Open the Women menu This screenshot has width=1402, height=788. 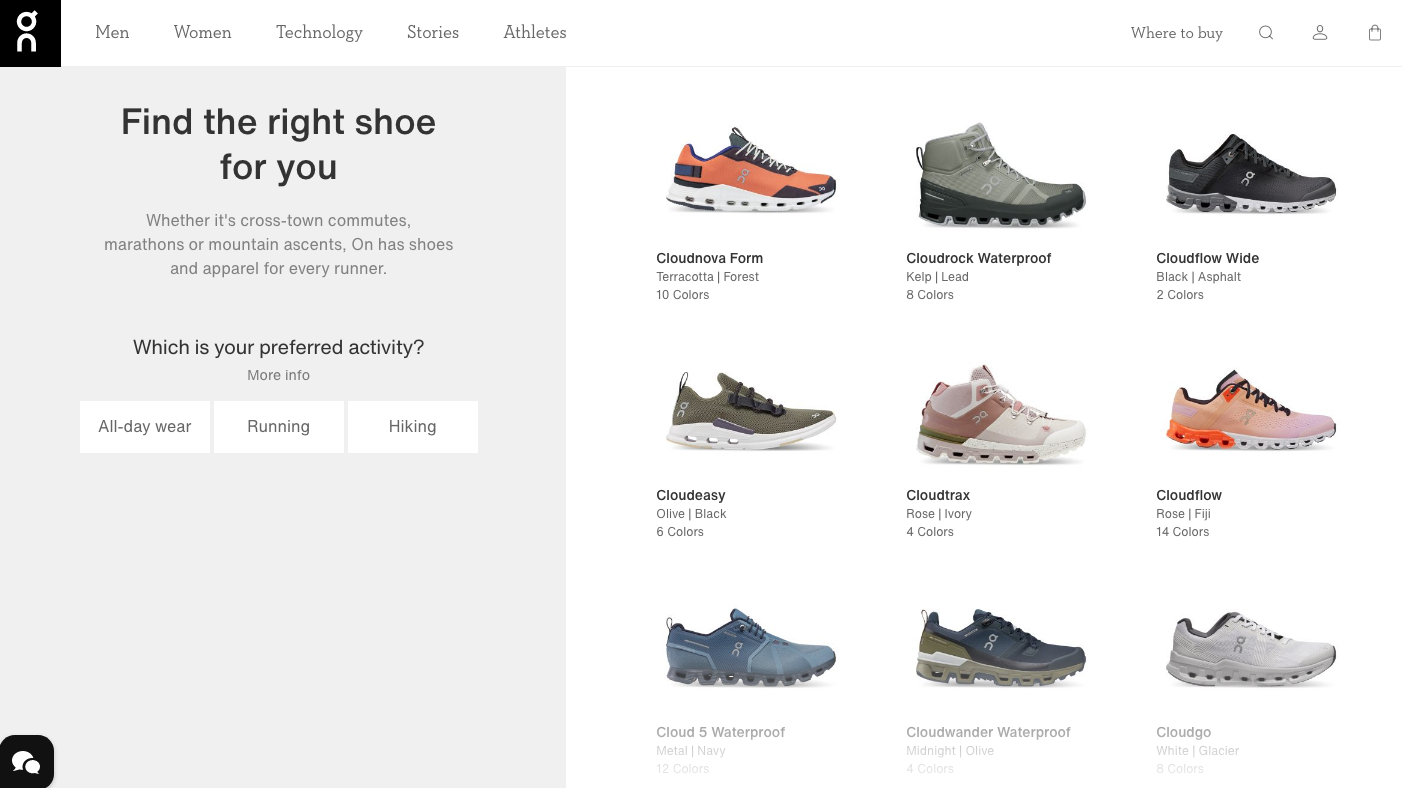[202, 33]
